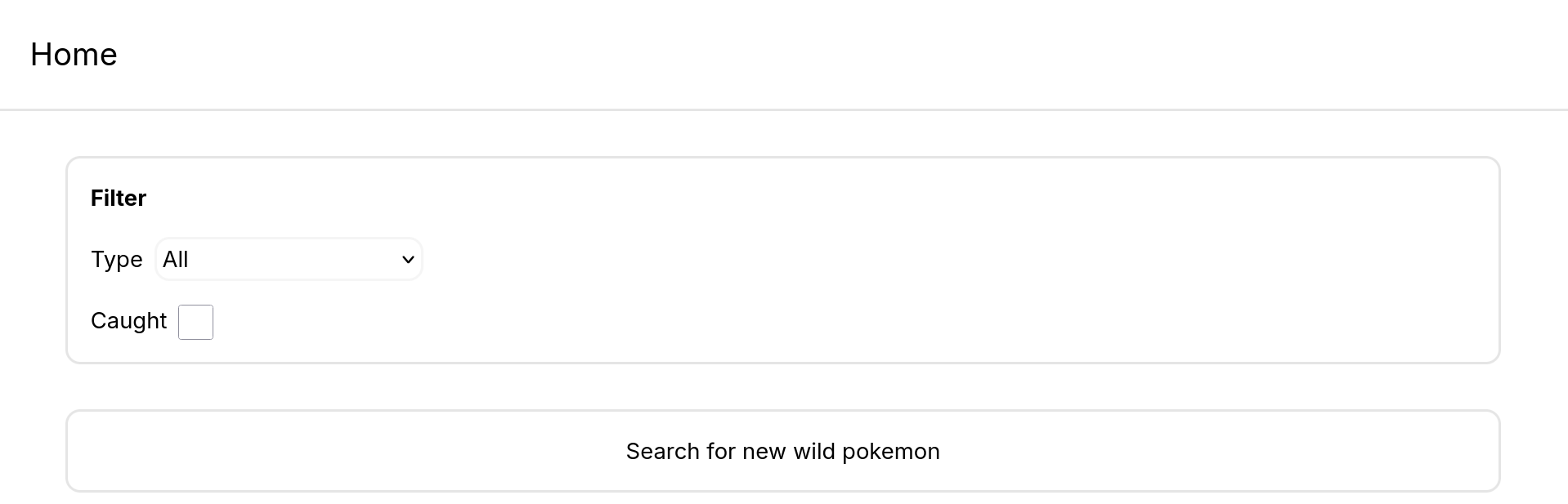Go to the Home page link
1568x504 pixels.
tap(74, 55)
